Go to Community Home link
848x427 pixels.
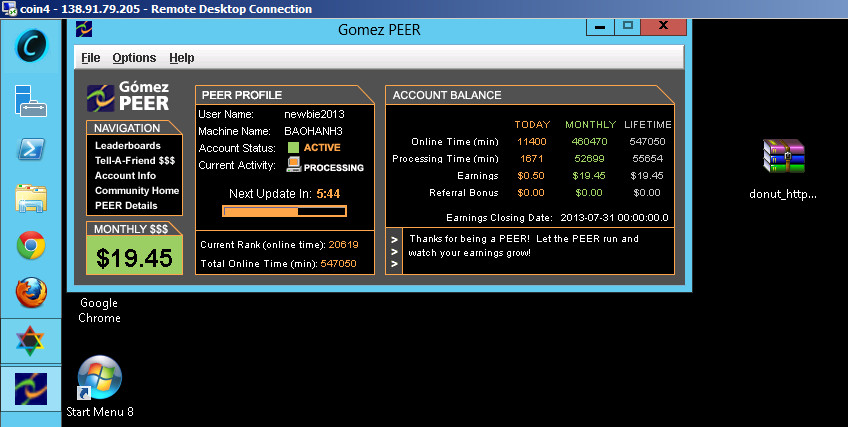coord(137,190)
